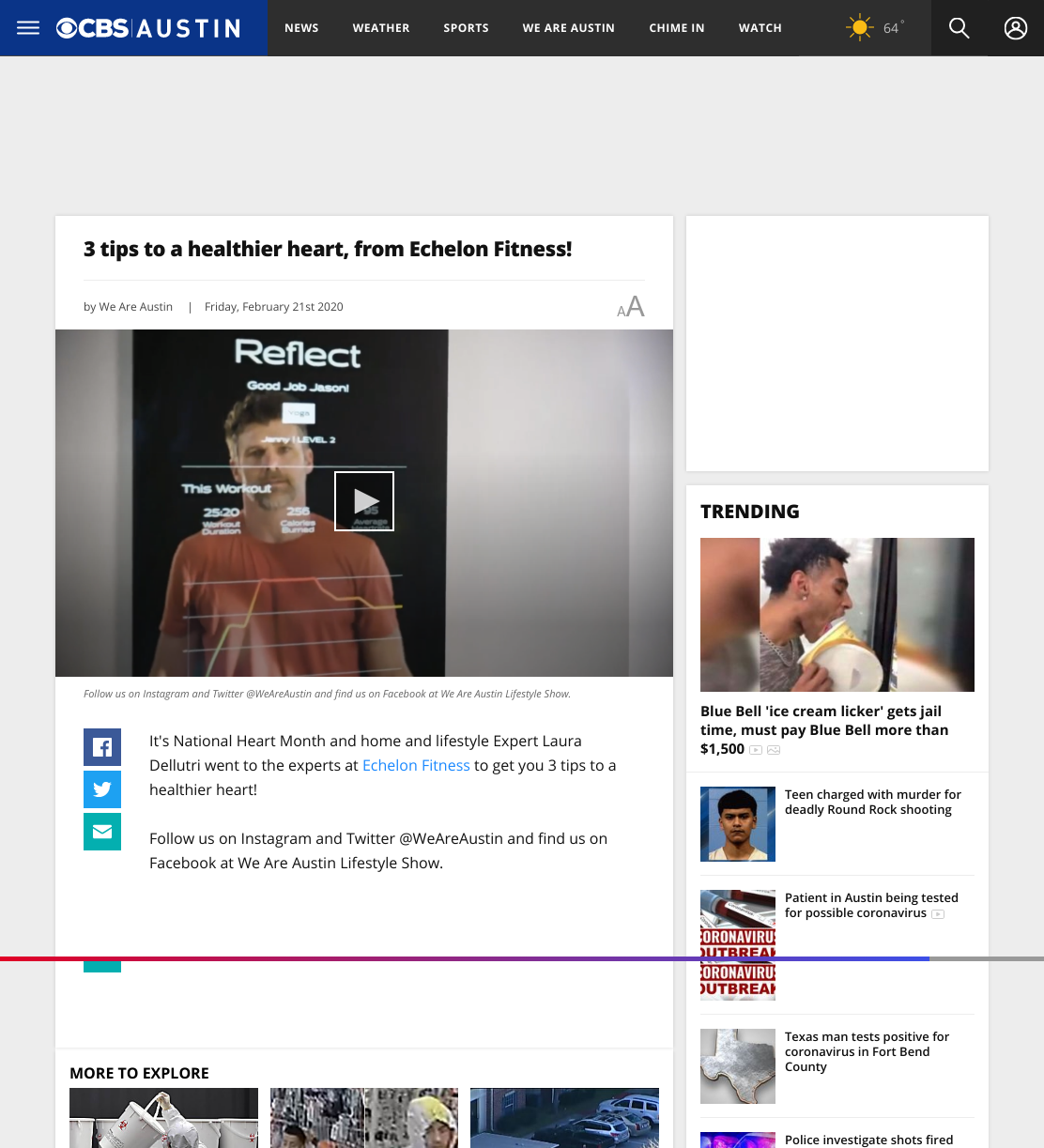The width and height of the screenshot is (1044, 1148).
Task: Share article on Facebook
Action: click(102, 747)
